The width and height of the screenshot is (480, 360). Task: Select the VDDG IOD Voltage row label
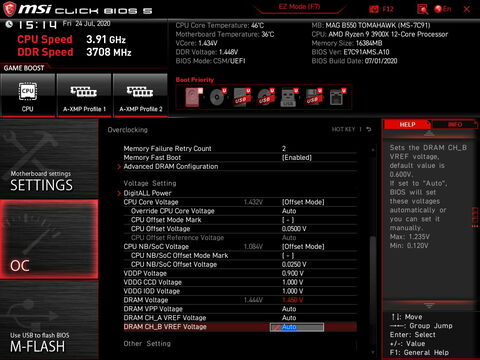(x=152, y=291)
